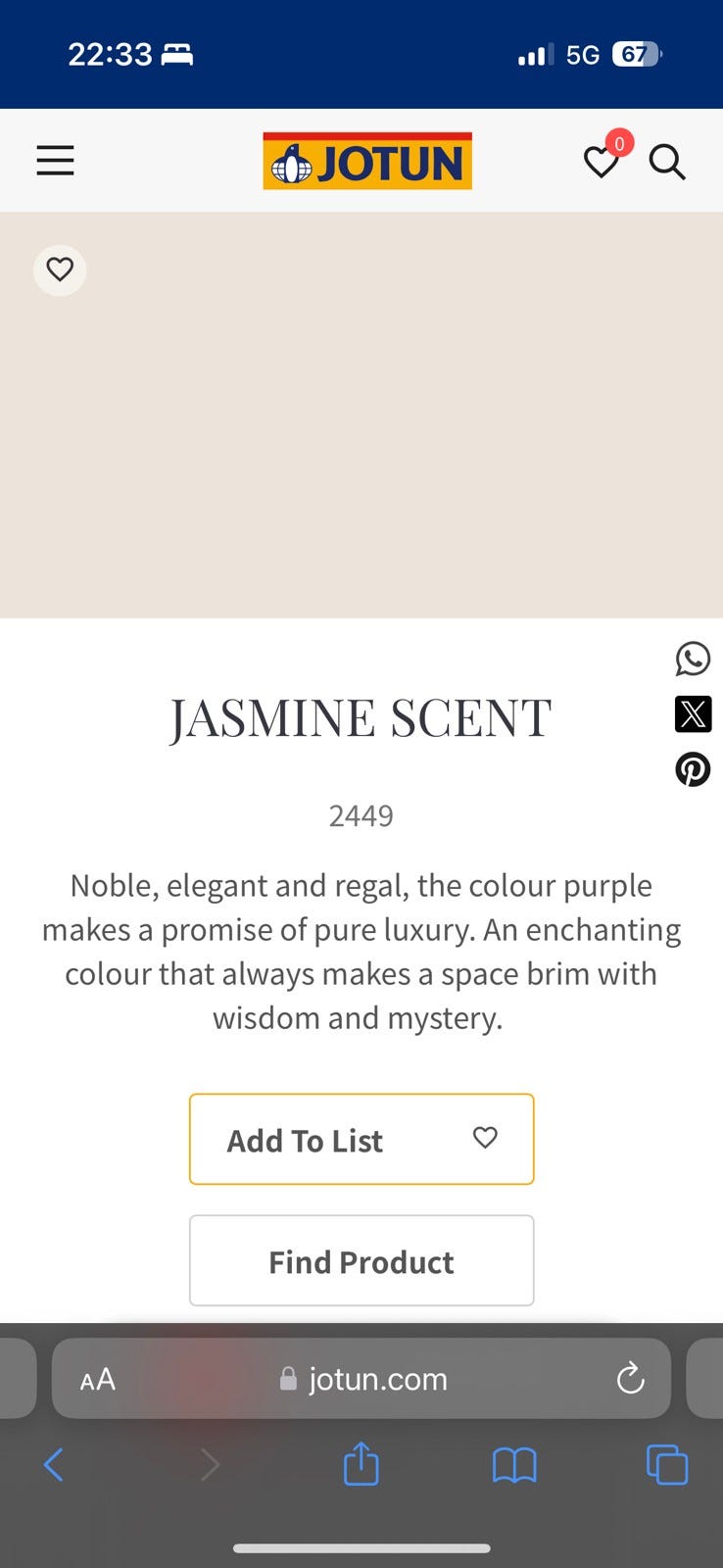The height and width of the screenshot is (1568, 723).
Task: Open Safari bookmarks
Action: click(514, 1466)
